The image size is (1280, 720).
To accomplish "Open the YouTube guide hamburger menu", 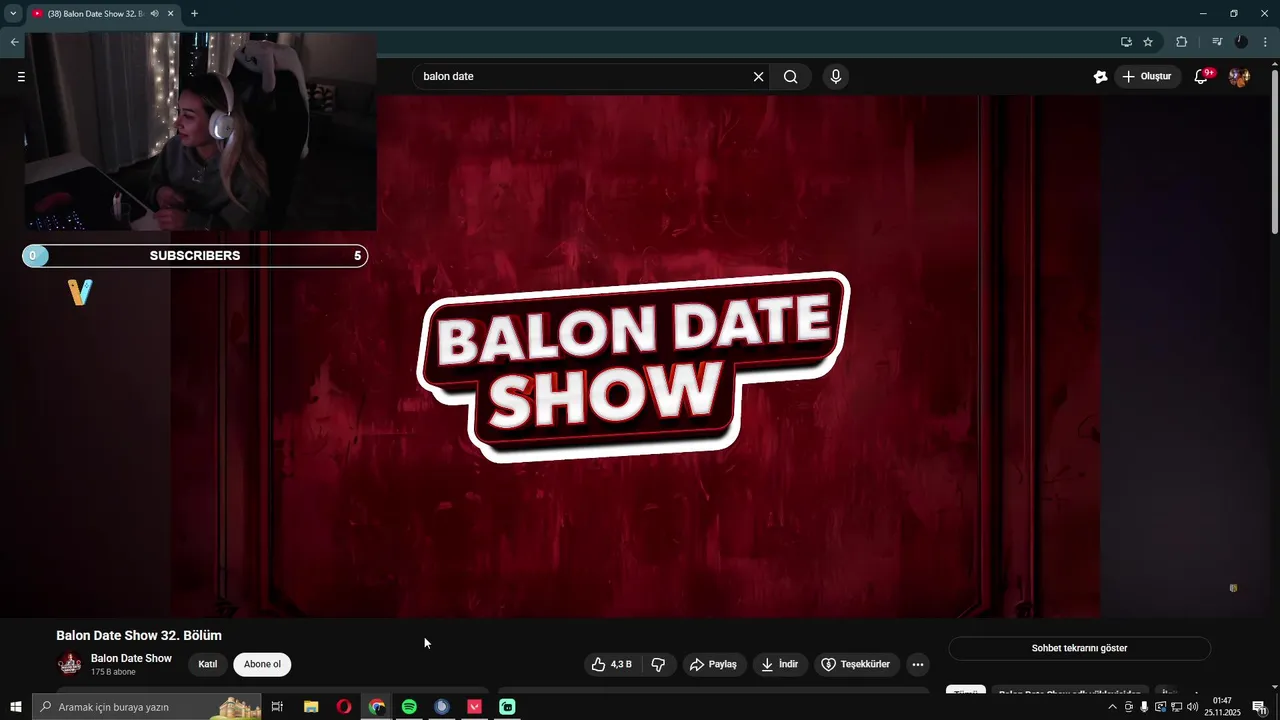I will pos(21,76).
